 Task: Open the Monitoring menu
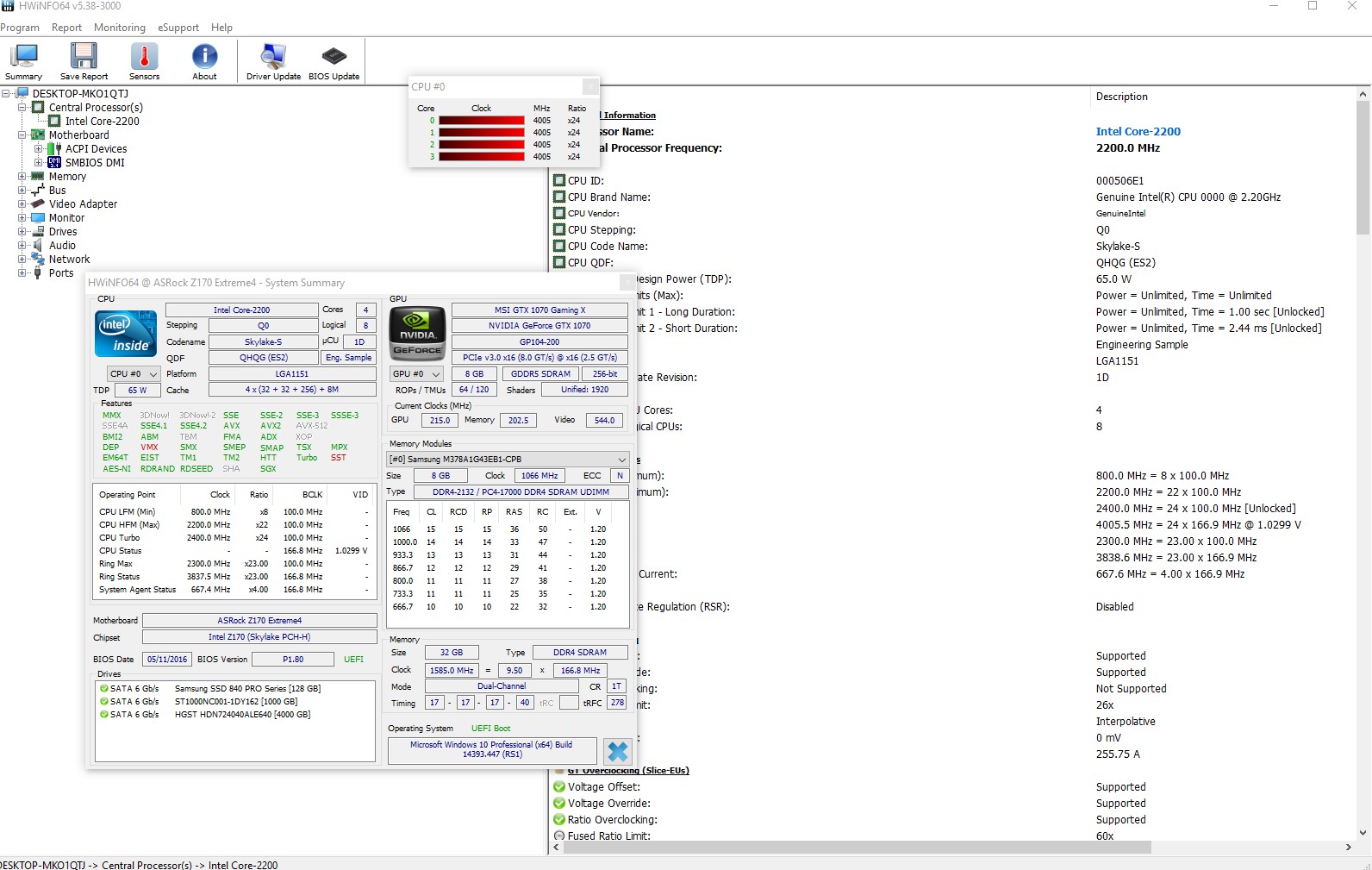[120, 28]
